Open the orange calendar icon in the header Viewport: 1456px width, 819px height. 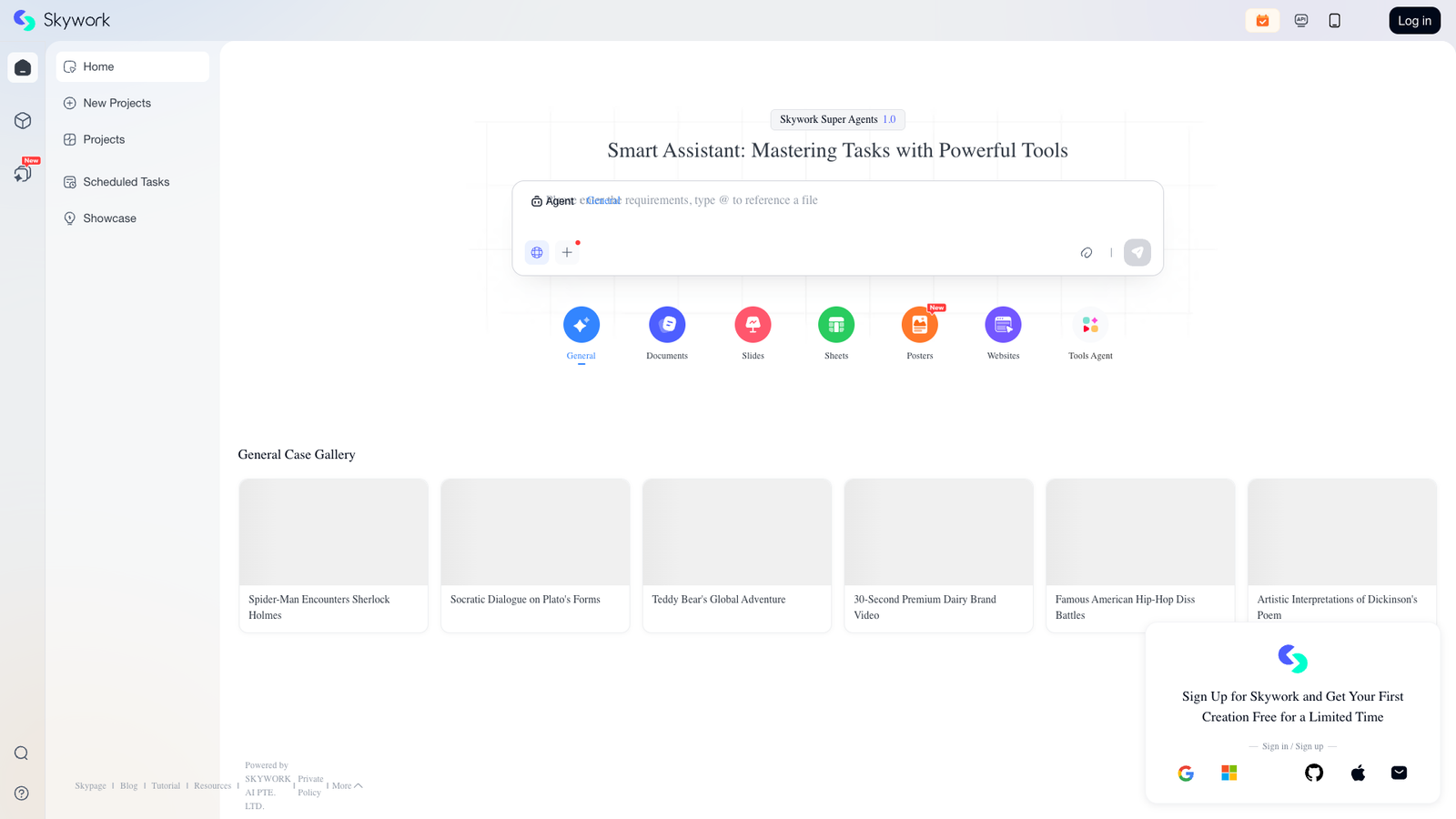tap(1262, 20)
